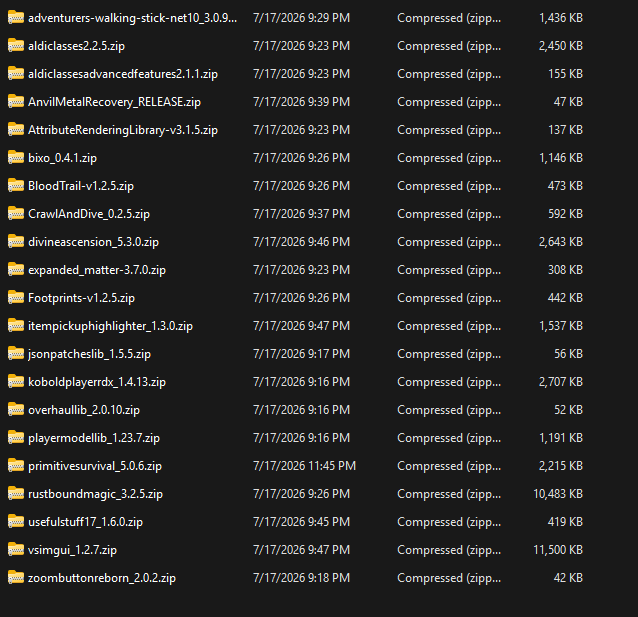Click the AnvilMetalRecovery_RELEASE.zip file name
Image resolution: width=638 pixels, height=617 pixels.
114,102
